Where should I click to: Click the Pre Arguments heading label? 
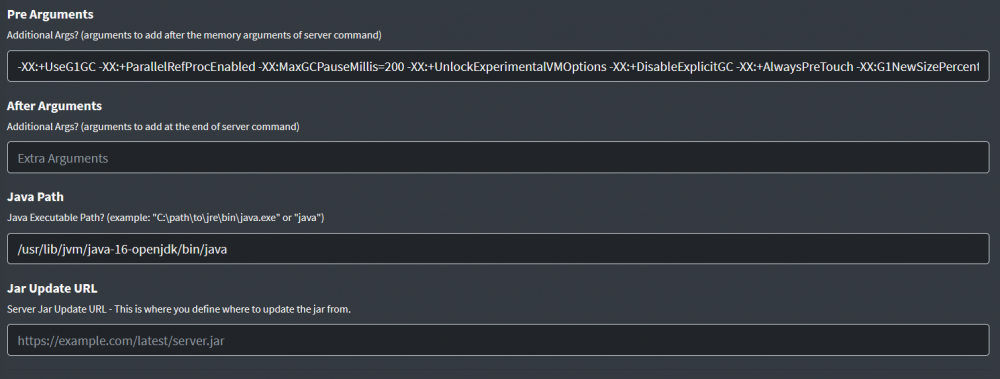[50, 14]
